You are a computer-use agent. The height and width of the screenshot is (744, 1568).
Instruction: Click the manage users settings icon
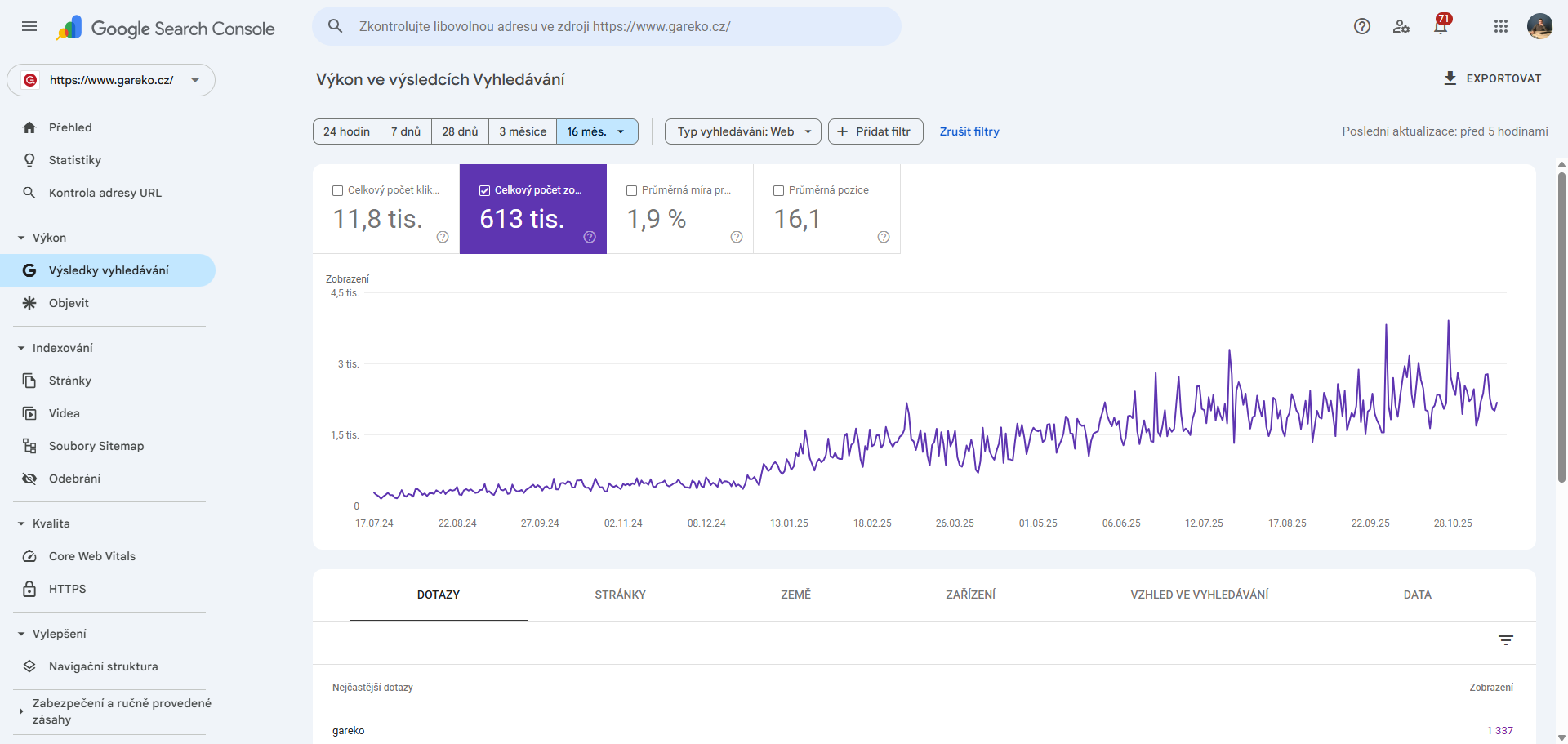coord(1401,26)
